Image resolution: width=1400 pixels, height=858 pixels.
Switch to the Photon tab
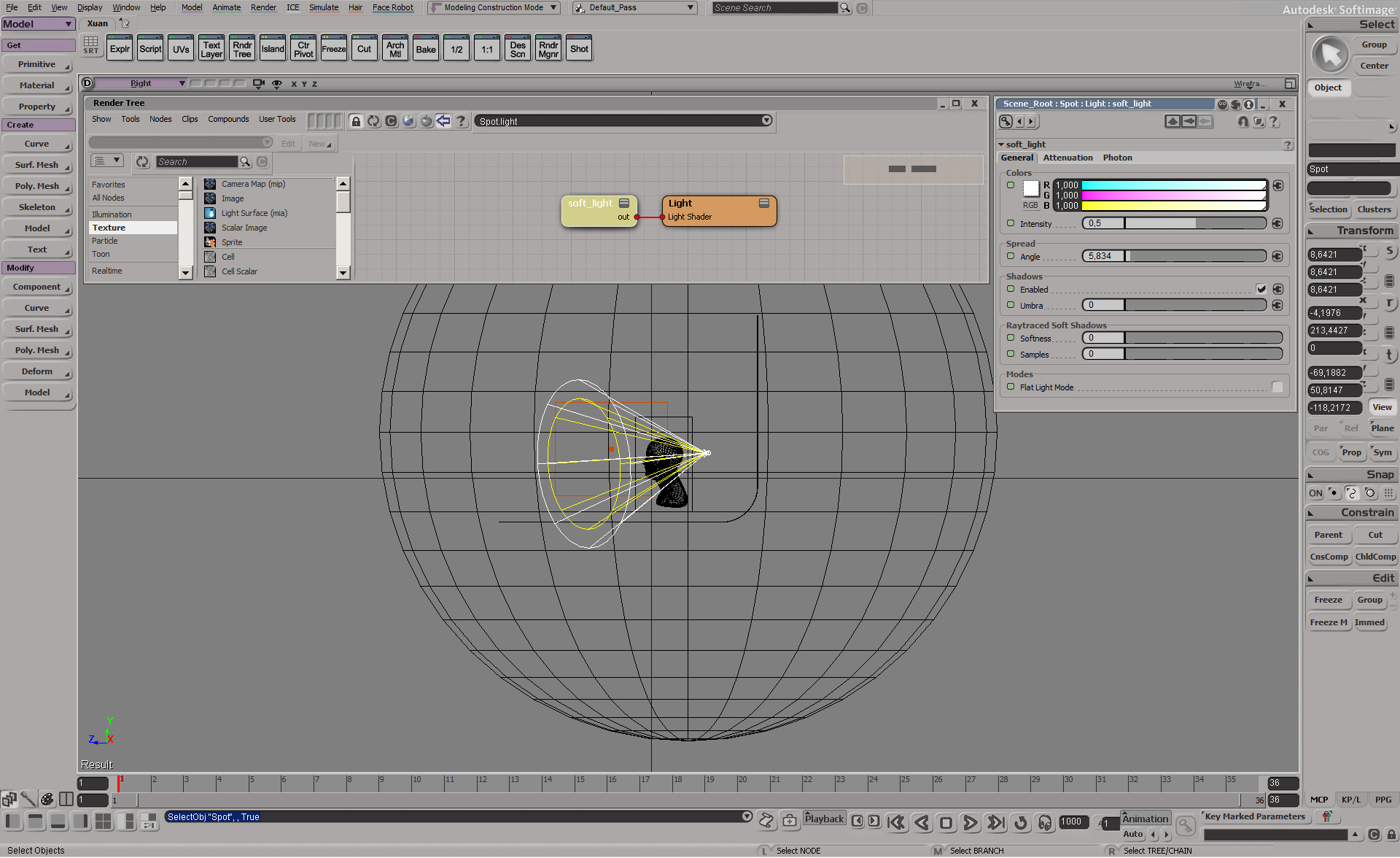coord(1117,158)
